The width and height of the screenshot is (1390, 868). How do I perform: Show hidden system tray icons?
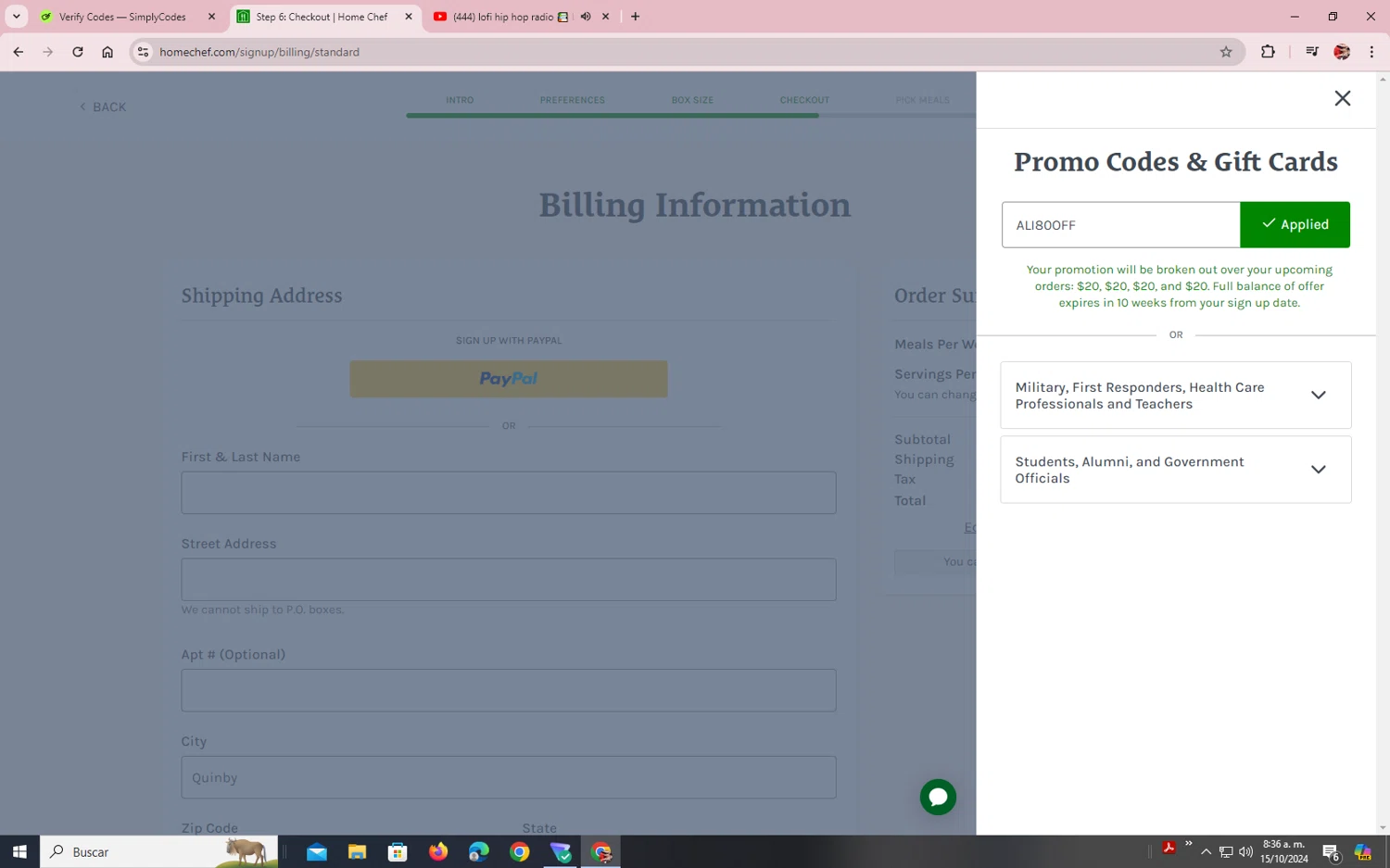[1206, 851]
